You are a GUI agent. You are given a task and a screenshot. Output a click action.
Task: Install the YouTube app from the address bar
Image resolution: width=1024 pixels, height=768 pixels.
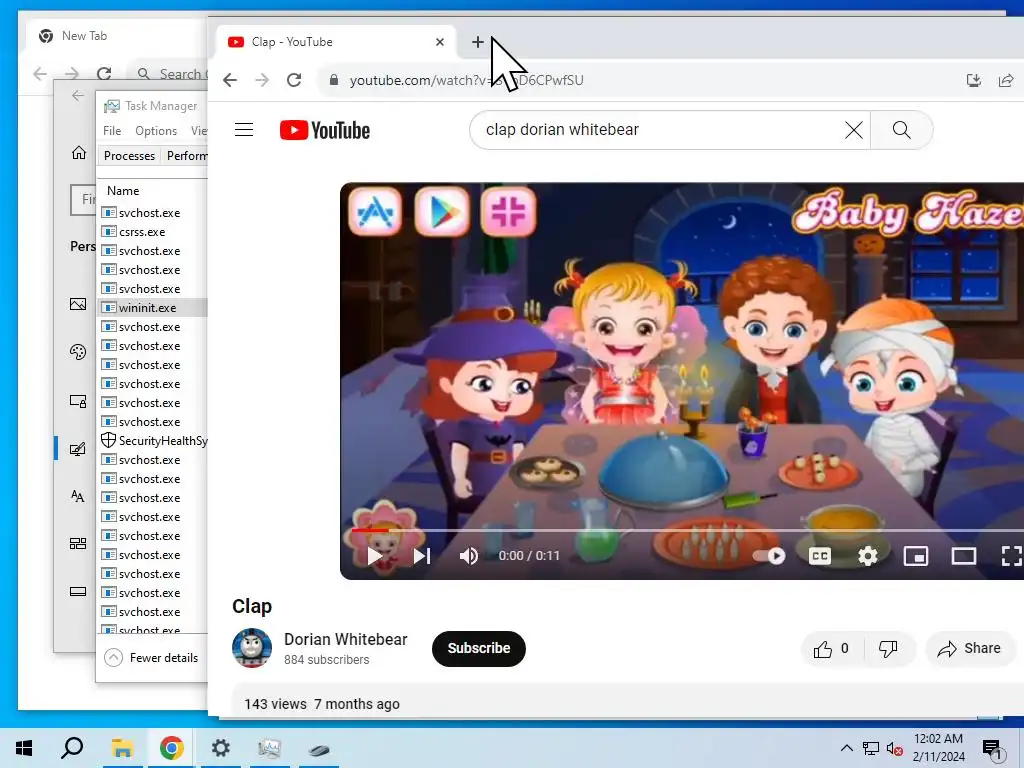pyautogui.click(x=974, y=80)
